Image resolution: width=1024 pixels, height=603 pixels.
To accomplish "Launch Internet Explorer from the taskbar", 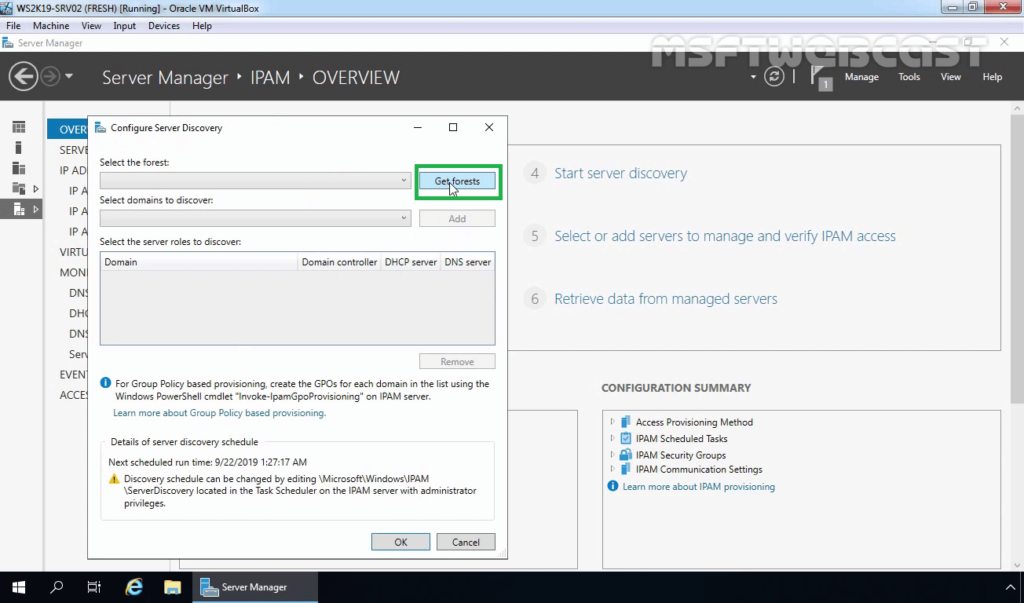I will coord(134,587).
